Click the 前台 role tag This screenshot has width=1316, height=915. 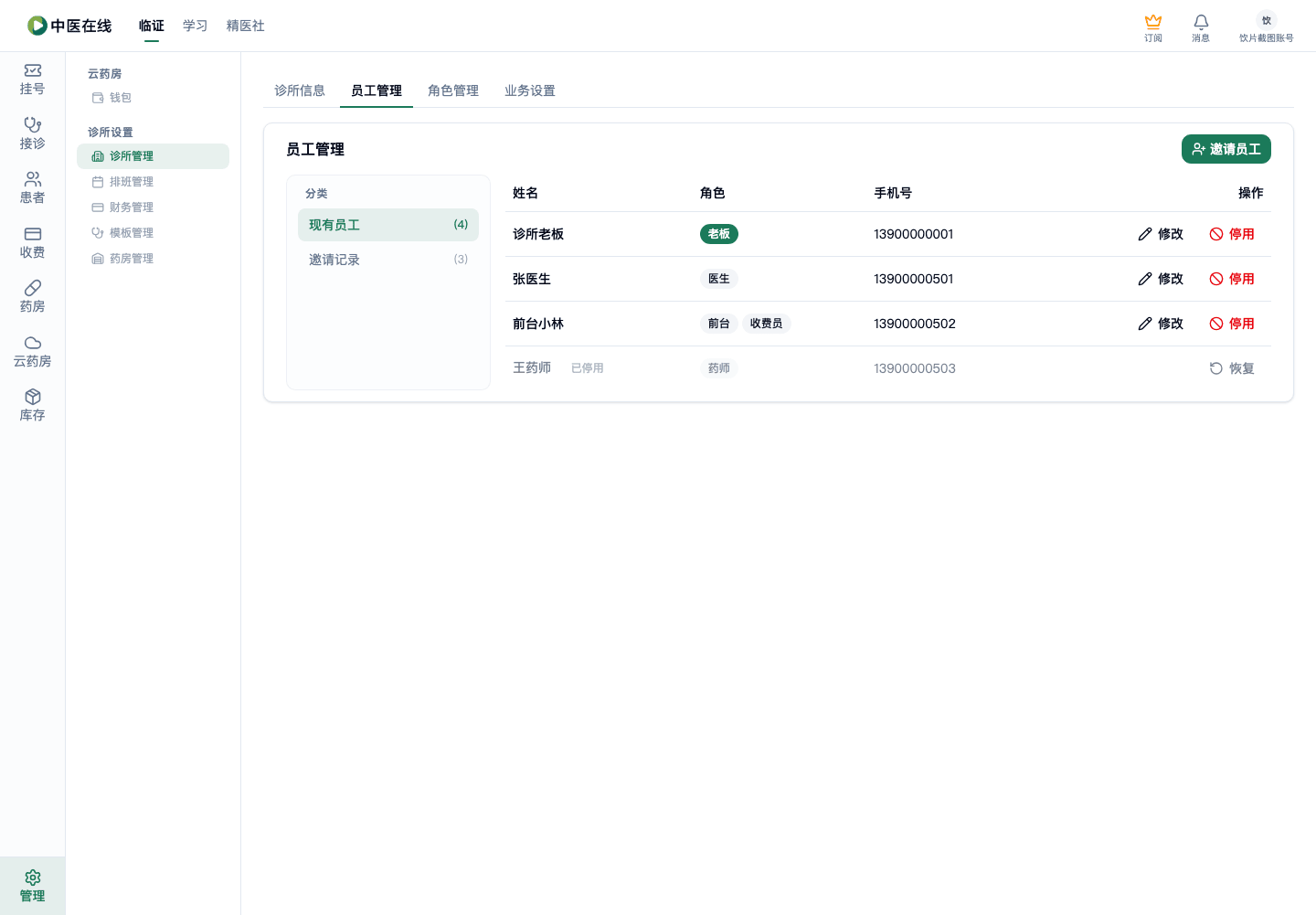pyautogui.click(x=719, y=324)
